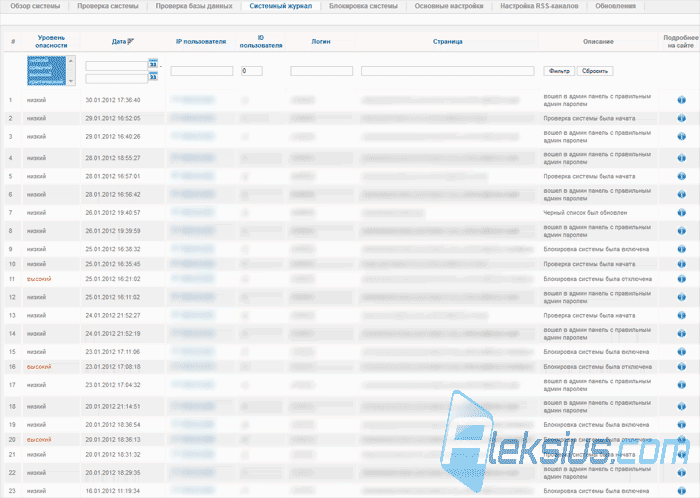Click info icon for row 7 blacklist update
The height and width of the screenshot is (498, 700).
(x=681, y=212)
